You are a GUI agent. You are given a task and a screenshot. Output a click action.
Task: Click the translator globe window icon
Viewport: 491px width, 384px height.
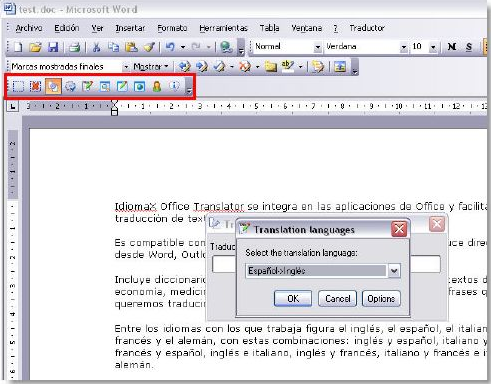(139, 87)
